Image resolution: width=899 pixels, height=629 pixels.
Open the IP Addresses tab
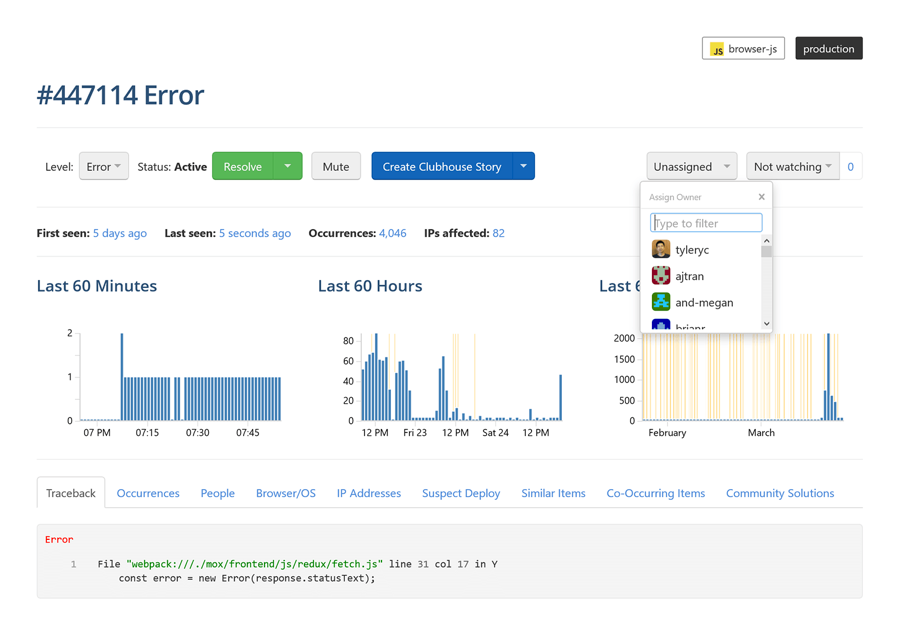tap(369, 493)
